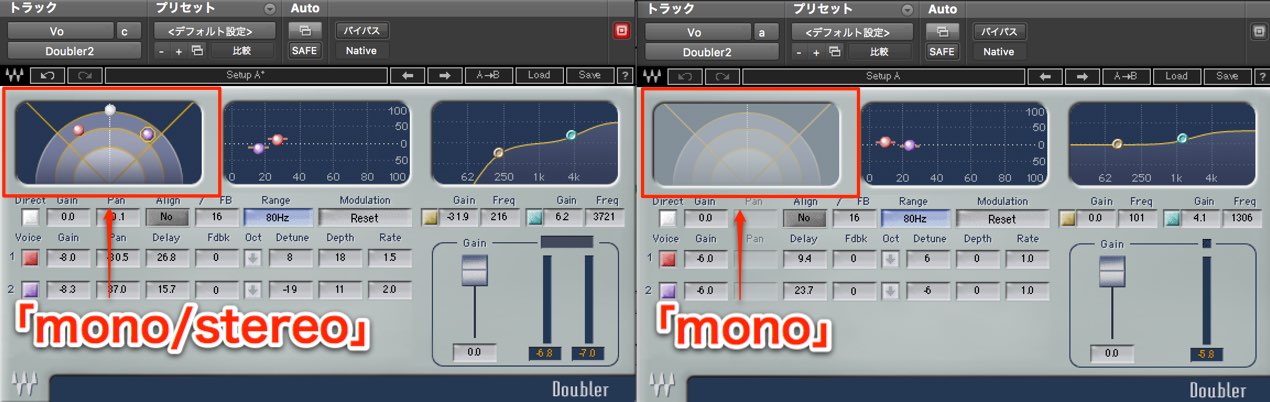The width and height of the screenshot is (1270, 402).
Task: Open default-setting preset selector in left window
Action: click(216, 31)
